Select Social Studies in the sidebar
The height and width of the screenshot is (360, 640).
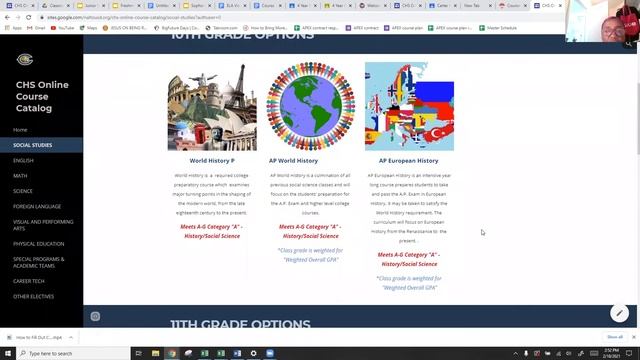(41, 145)
